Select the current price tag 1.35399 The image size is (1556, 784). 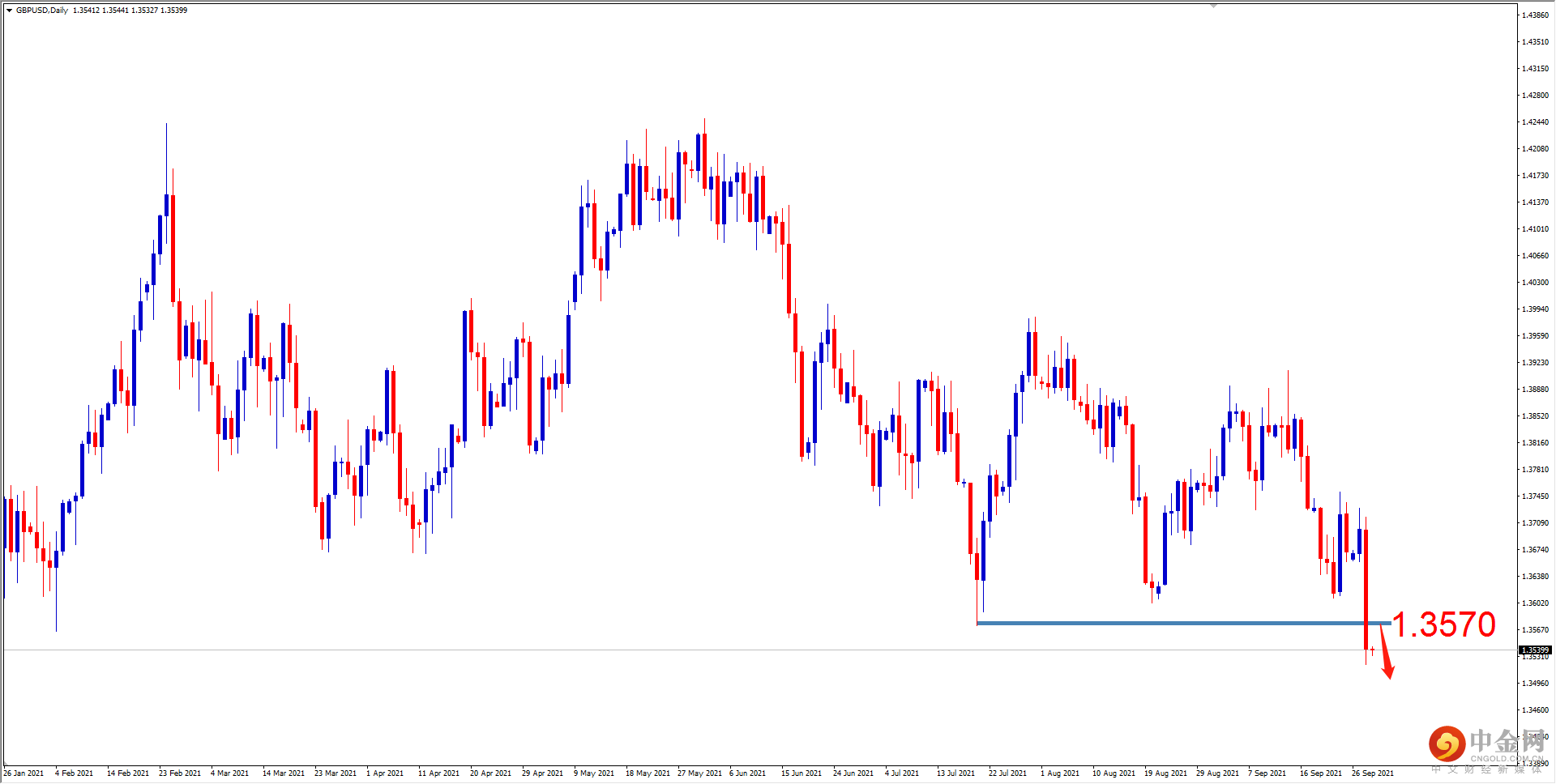click(x=1534, y=650)
